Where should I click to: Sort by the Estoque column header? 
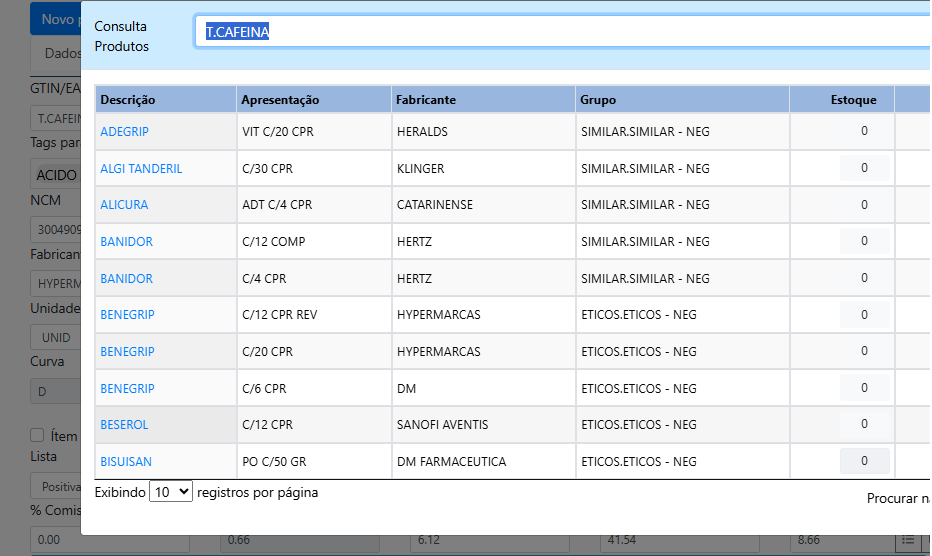click(853, 100)
